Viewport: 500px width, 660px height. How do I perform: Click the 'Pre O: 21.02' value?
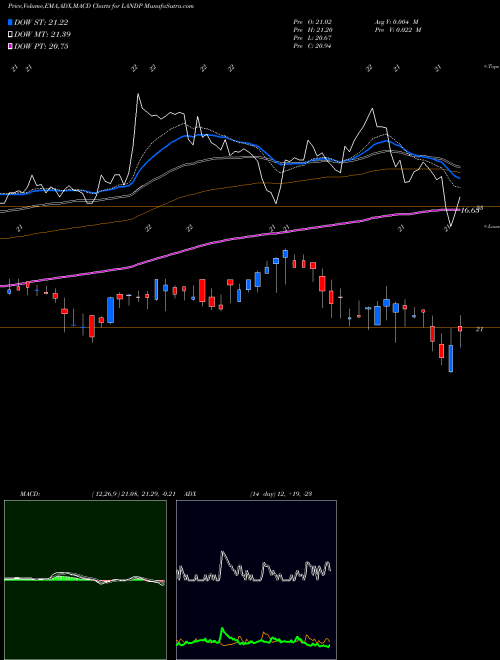(x=312, y=21)
